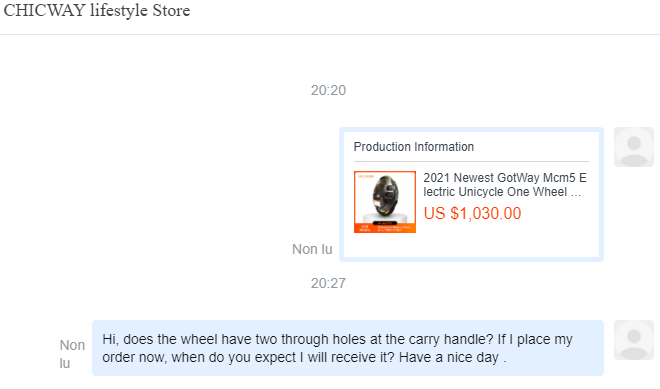
Task: Click the unicycle product thumbnail image
Action: pos(385,202)
